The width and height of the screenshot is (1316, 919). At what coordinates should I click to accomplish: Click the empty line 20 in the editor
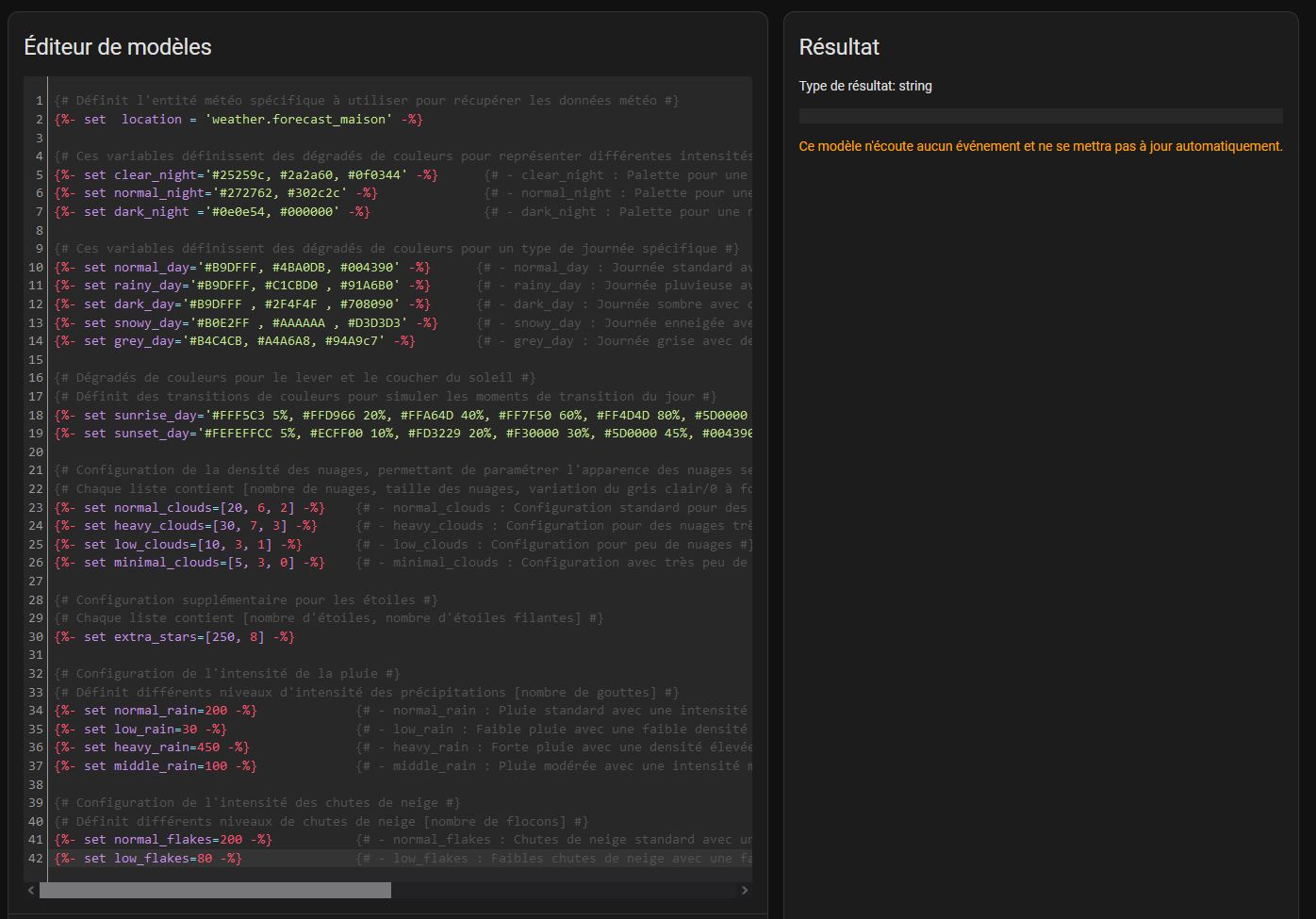point(403,452)
